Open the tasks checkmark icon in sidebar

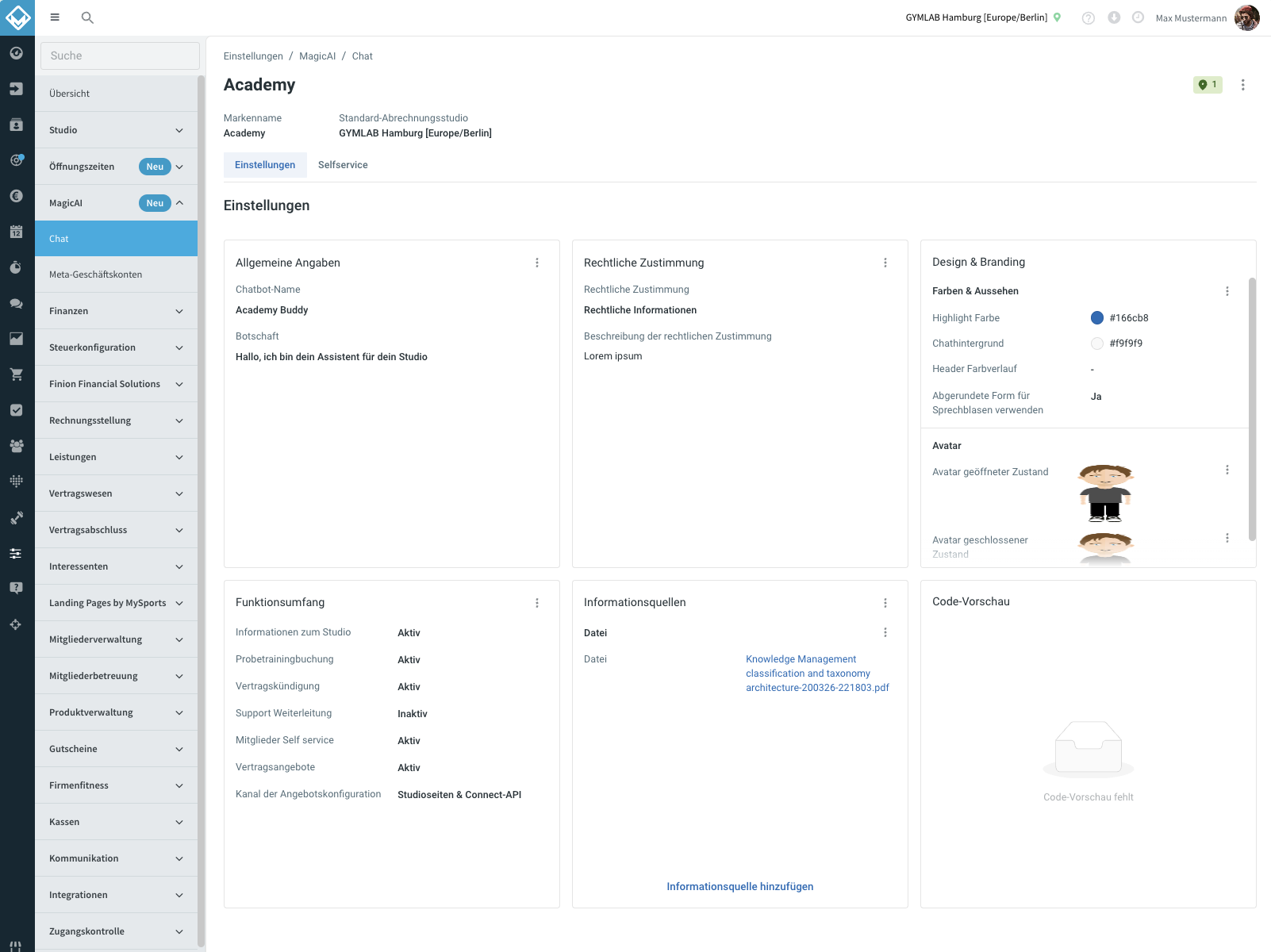click(16, 410)
